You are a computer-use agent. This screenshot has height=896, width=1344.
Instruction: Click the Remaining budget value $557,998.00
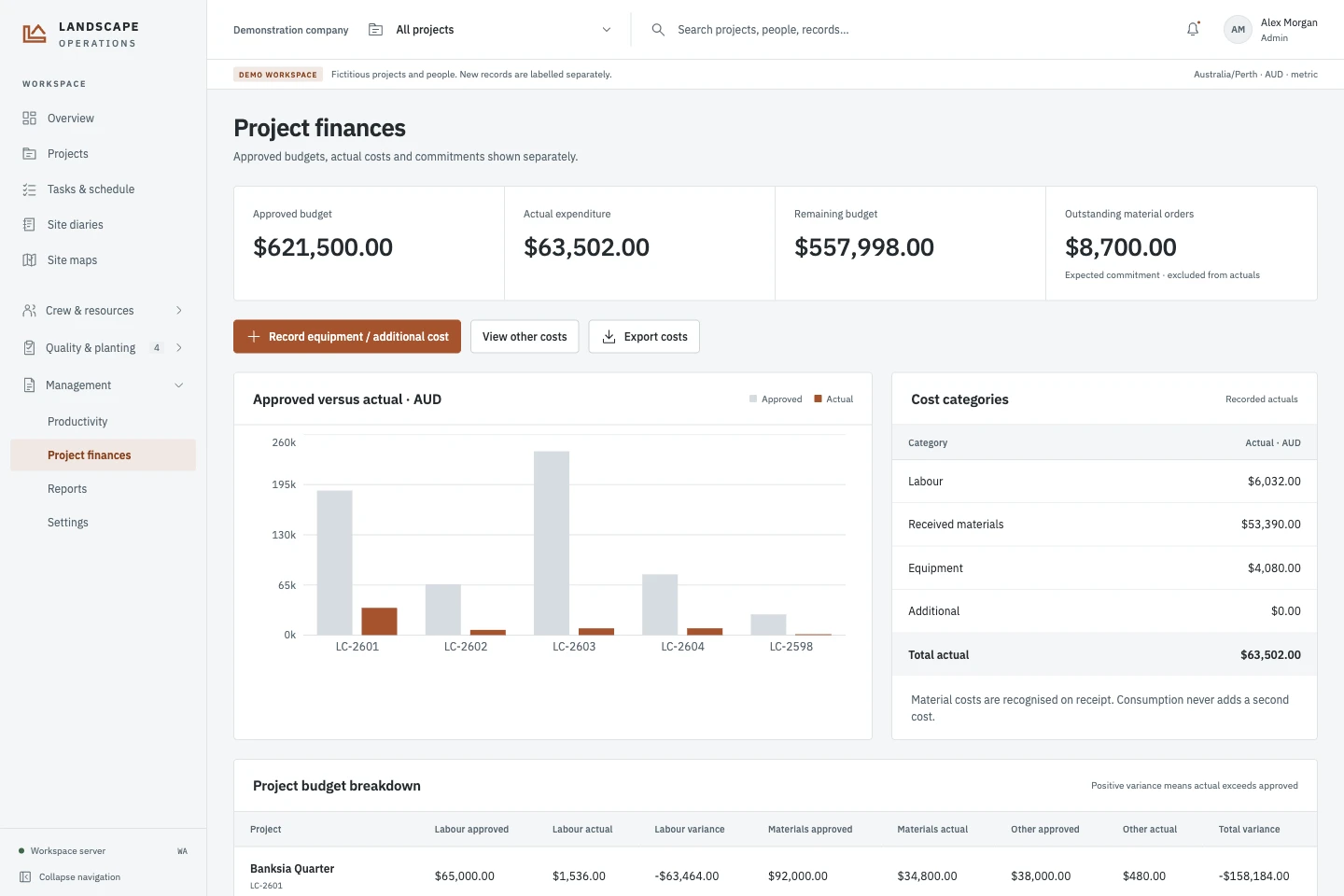click(x=864, y=247)
